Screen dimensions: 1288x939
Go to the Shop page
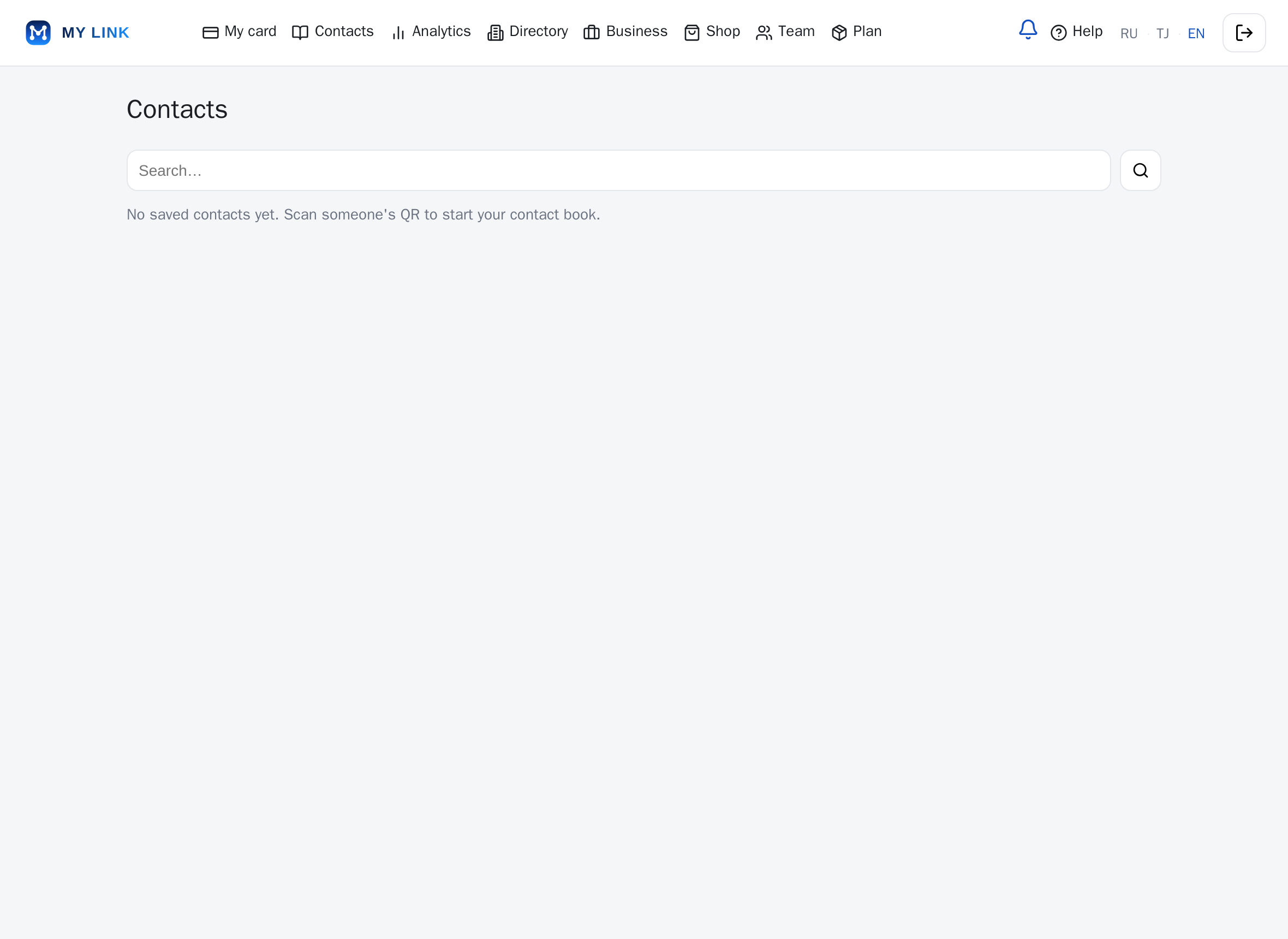(x=712, y=32)
